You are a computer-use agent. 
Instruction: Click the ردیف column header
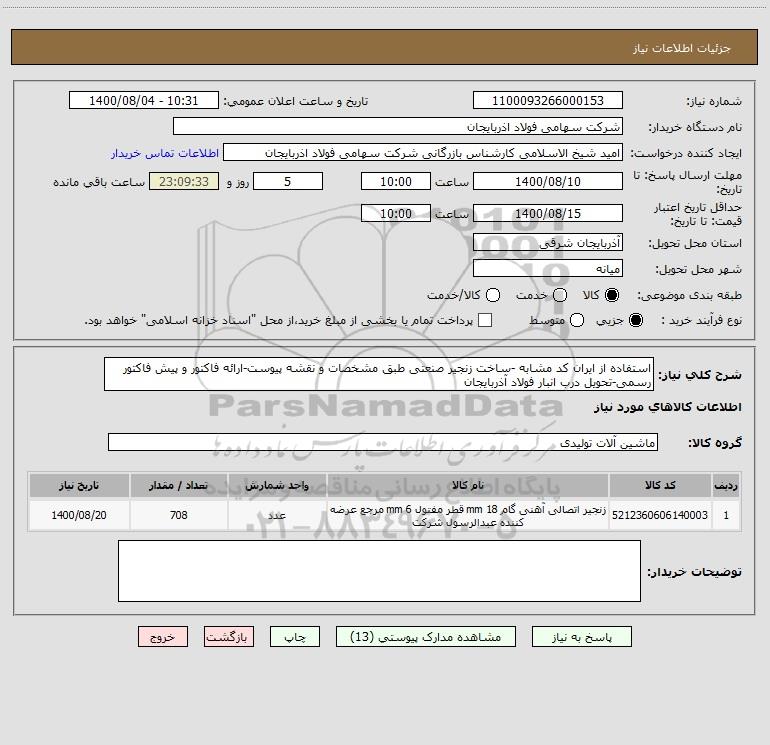(726, 485)
